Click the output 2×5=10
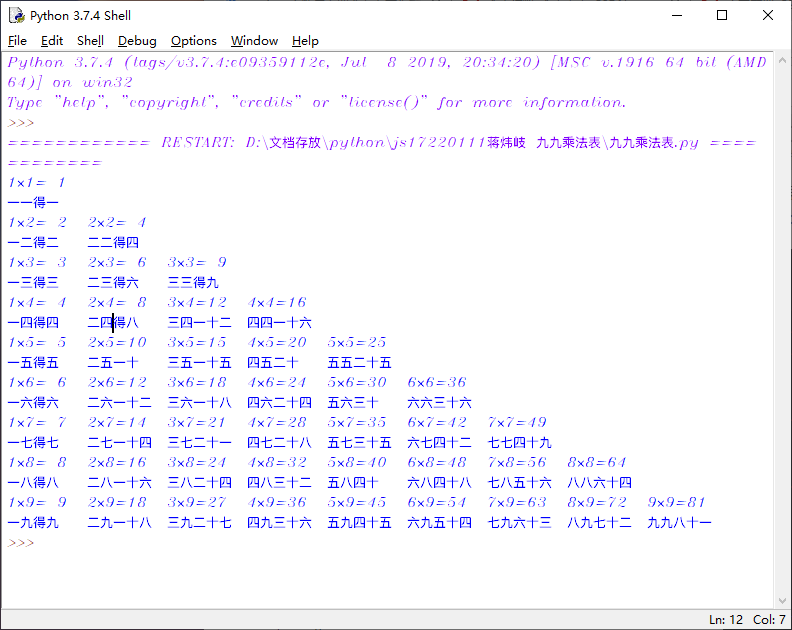The height and width of the screenshot is (630, 792). pos(117,342)
